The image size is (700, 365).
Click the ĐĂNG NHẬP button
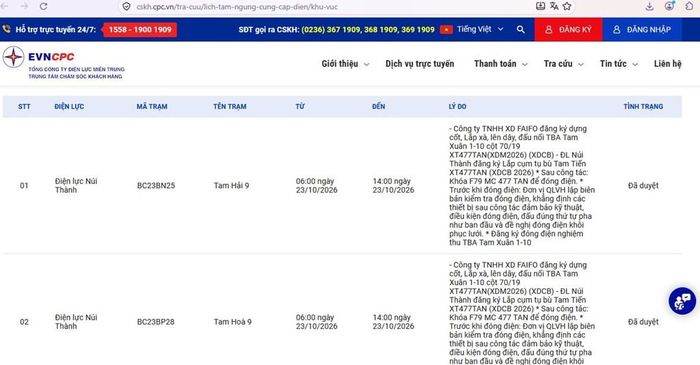click(x=643, y=29)
